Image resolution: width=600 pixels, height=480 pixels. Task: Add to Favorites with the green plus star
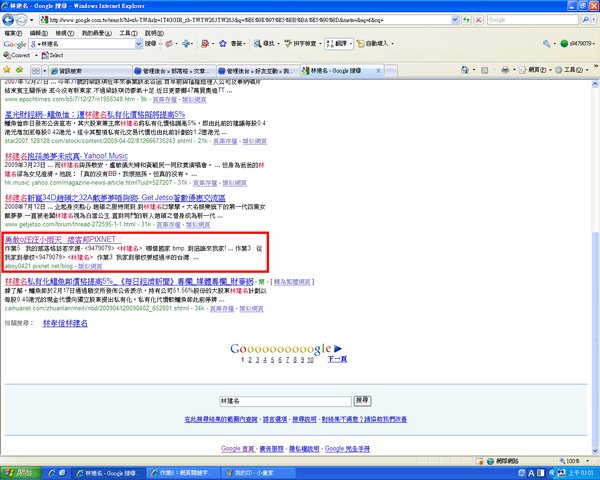pyautogui.click(x=19, y=70)
